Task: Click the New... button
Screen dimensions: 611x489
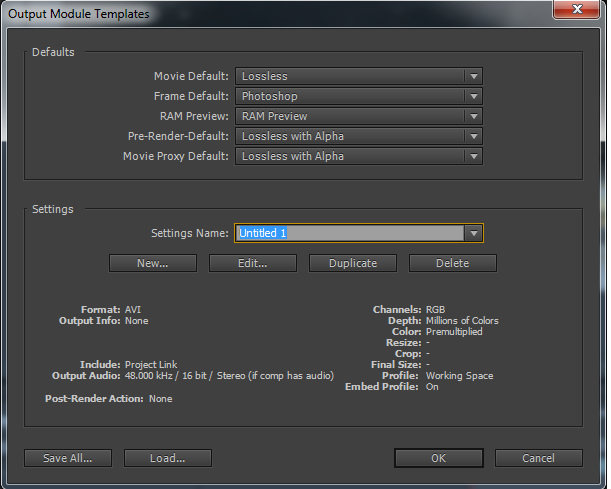Action: click(153, 263)
